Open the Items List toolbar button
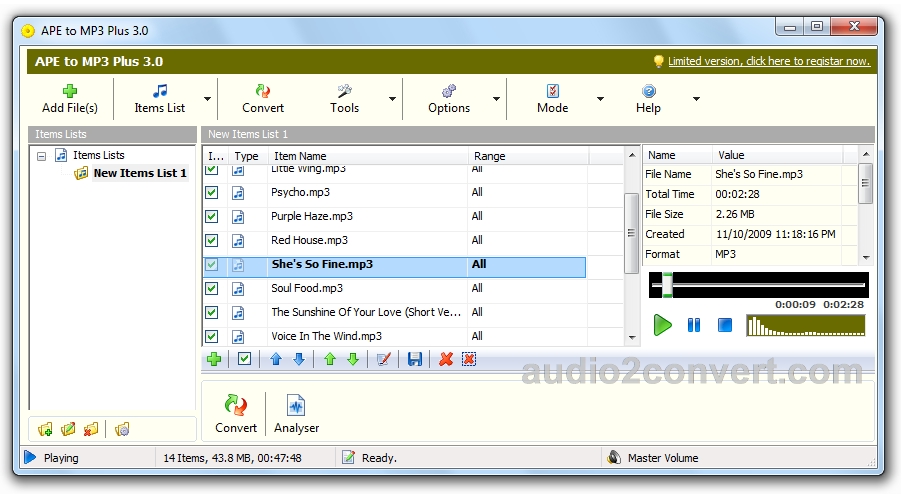Image resolution: width=903 pixels, height=494 pixels. tap(160, 99)
